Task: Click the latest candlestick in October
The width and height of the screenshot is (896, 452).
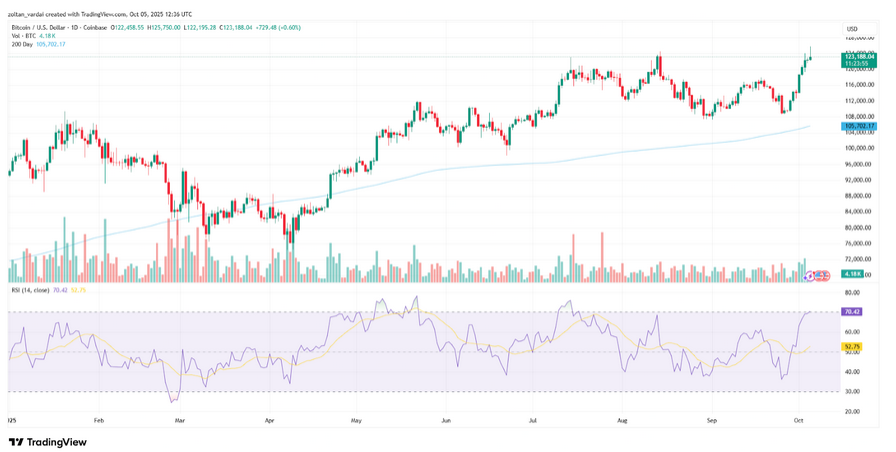Action: pos(811,54)
